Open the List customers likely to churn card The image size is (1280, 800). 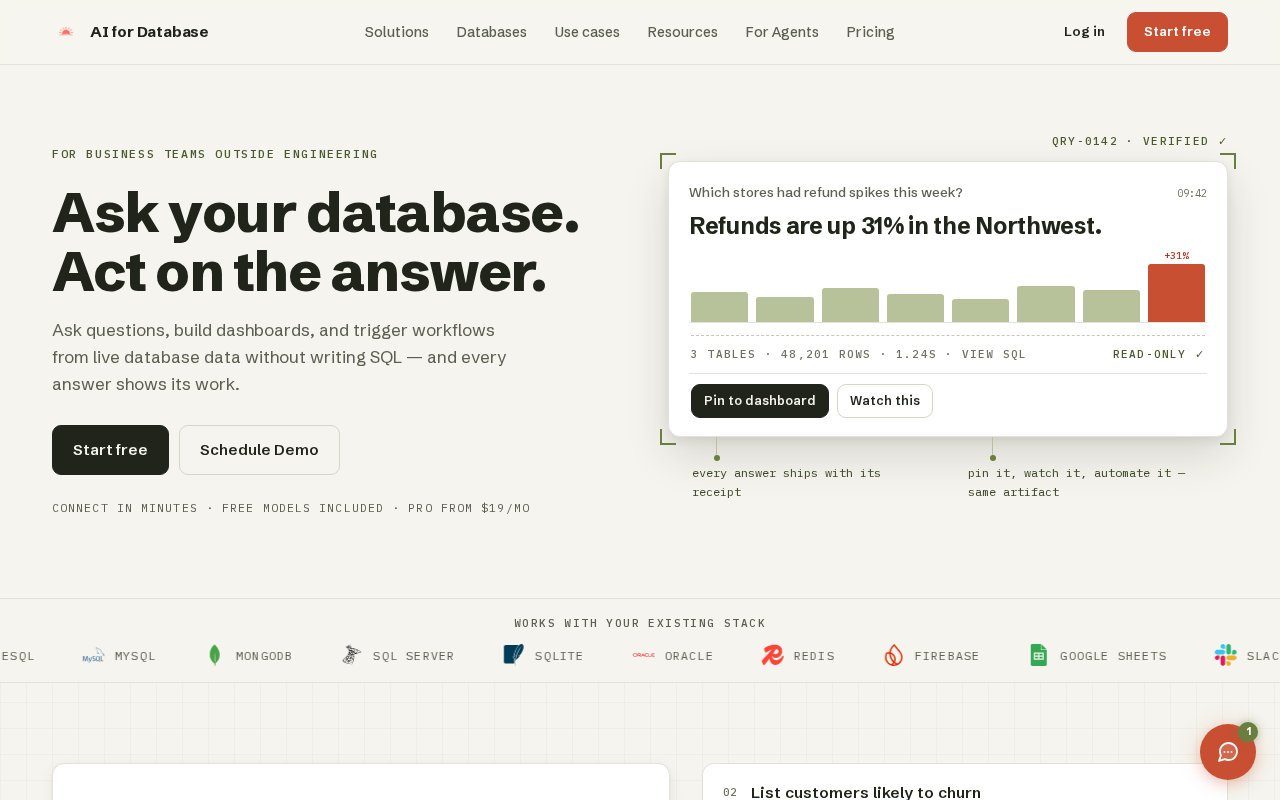(965, 783)
